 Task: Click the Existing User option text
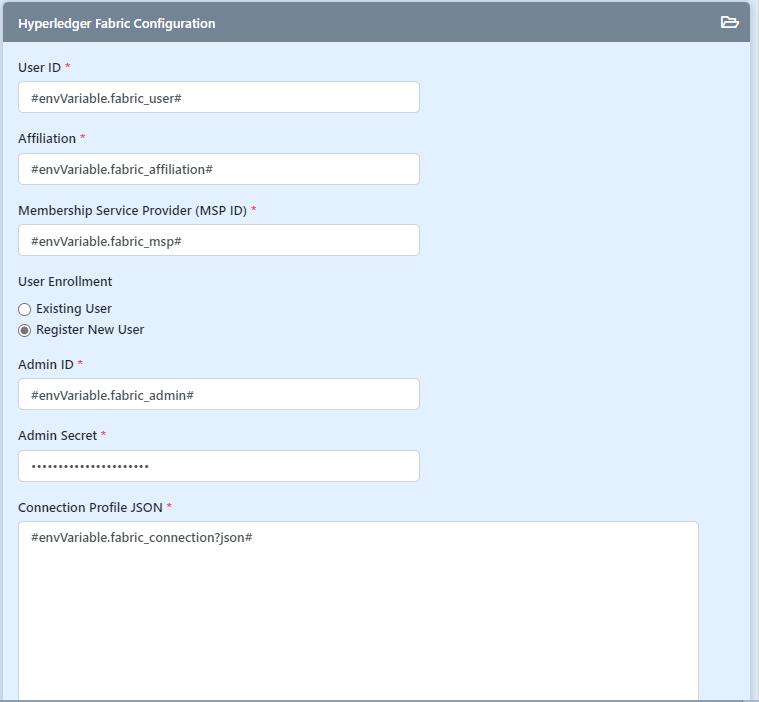74,309
